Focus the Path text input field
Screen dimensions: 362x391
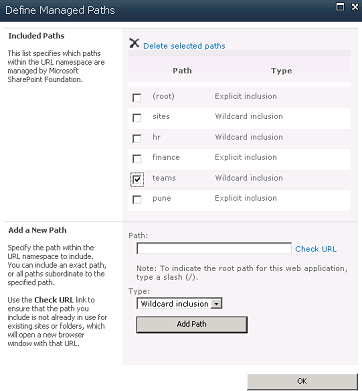pyautogui.click(x=214, y=249)
